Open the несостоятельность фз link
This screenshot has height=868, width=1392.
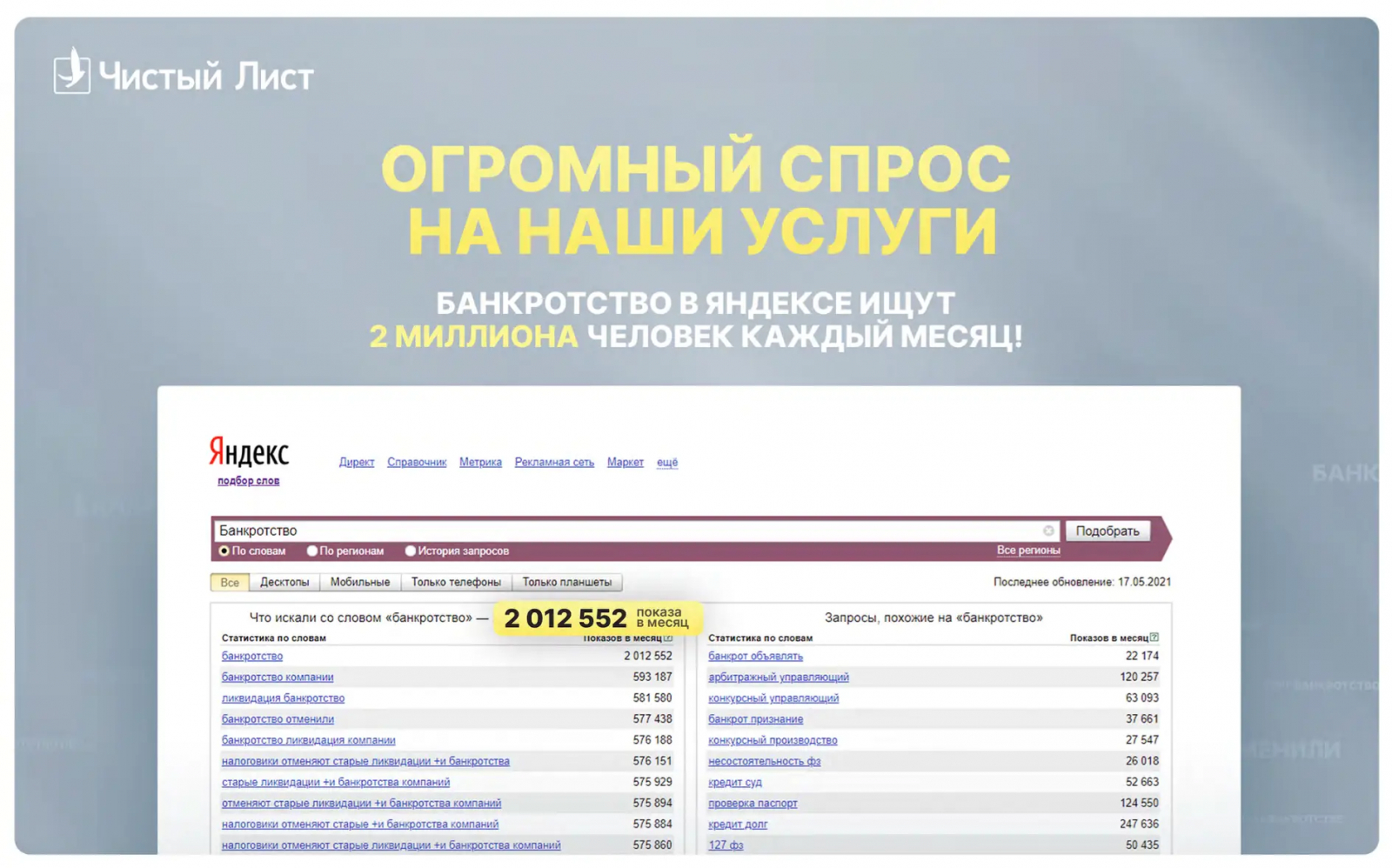pos(764,761)
